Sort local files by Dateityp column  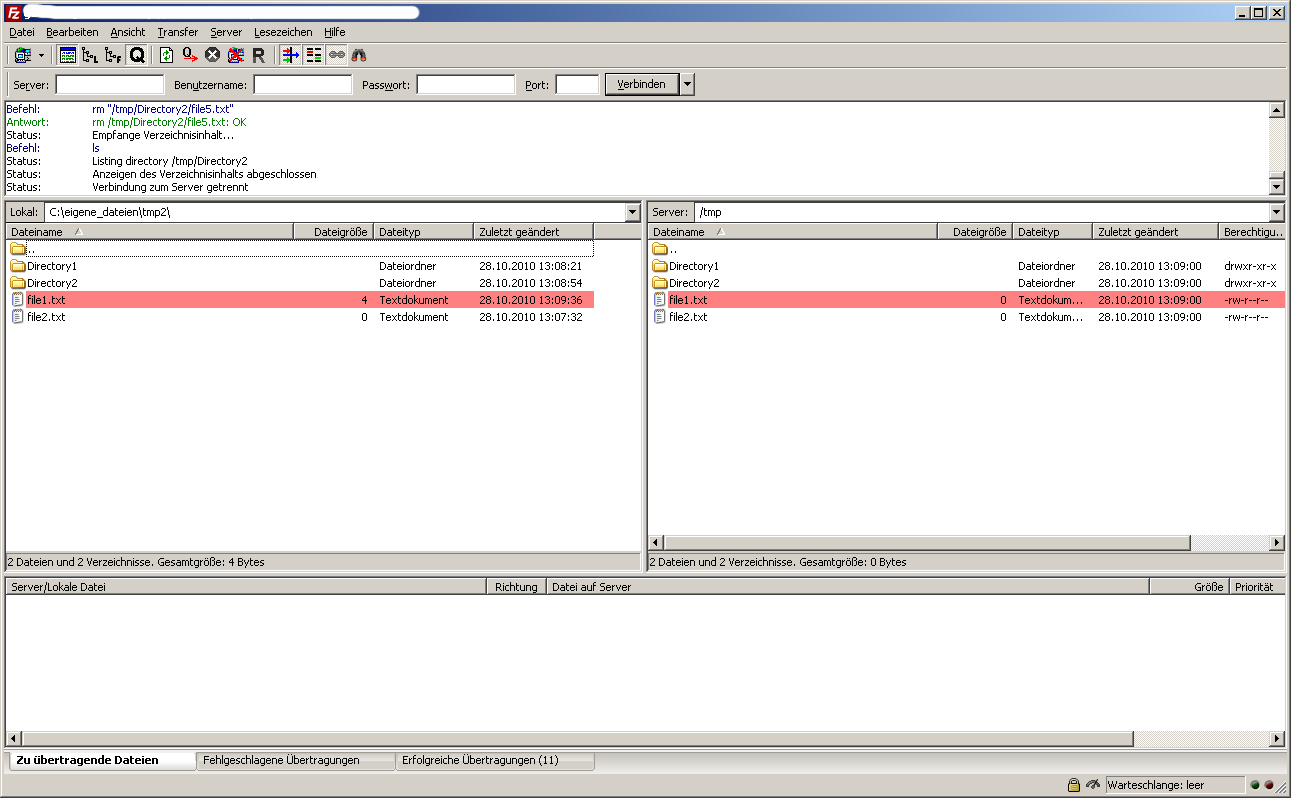point(424,232)
